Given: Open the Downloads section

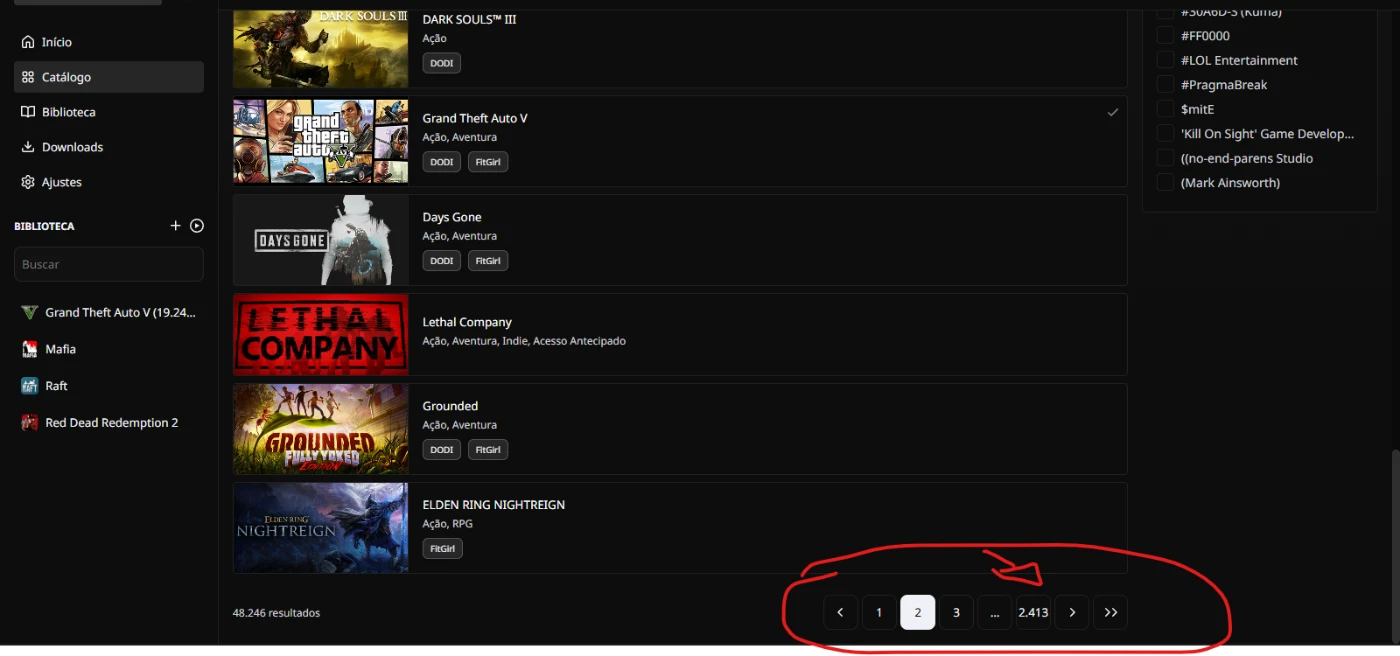Looking at the screenshot, I should 72,147.
